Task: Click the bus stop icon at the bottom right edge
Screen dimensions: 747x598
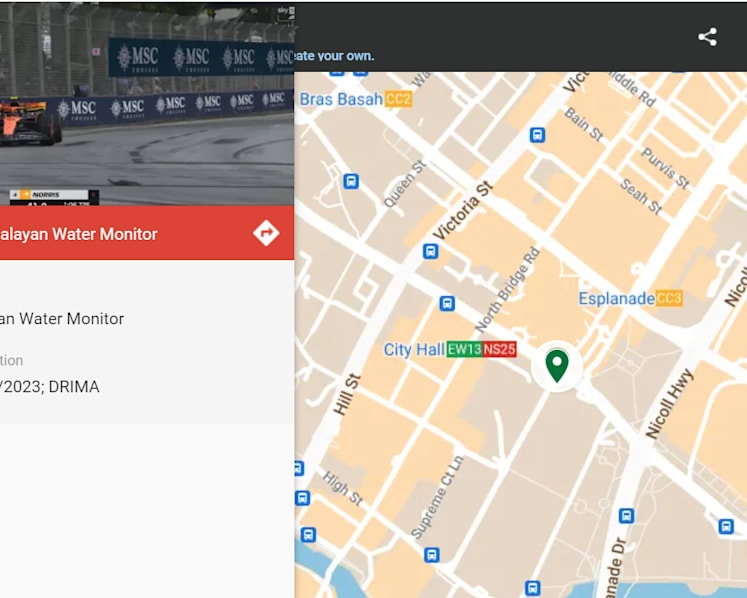Action: pyautogui.click(x=726, y=527)
